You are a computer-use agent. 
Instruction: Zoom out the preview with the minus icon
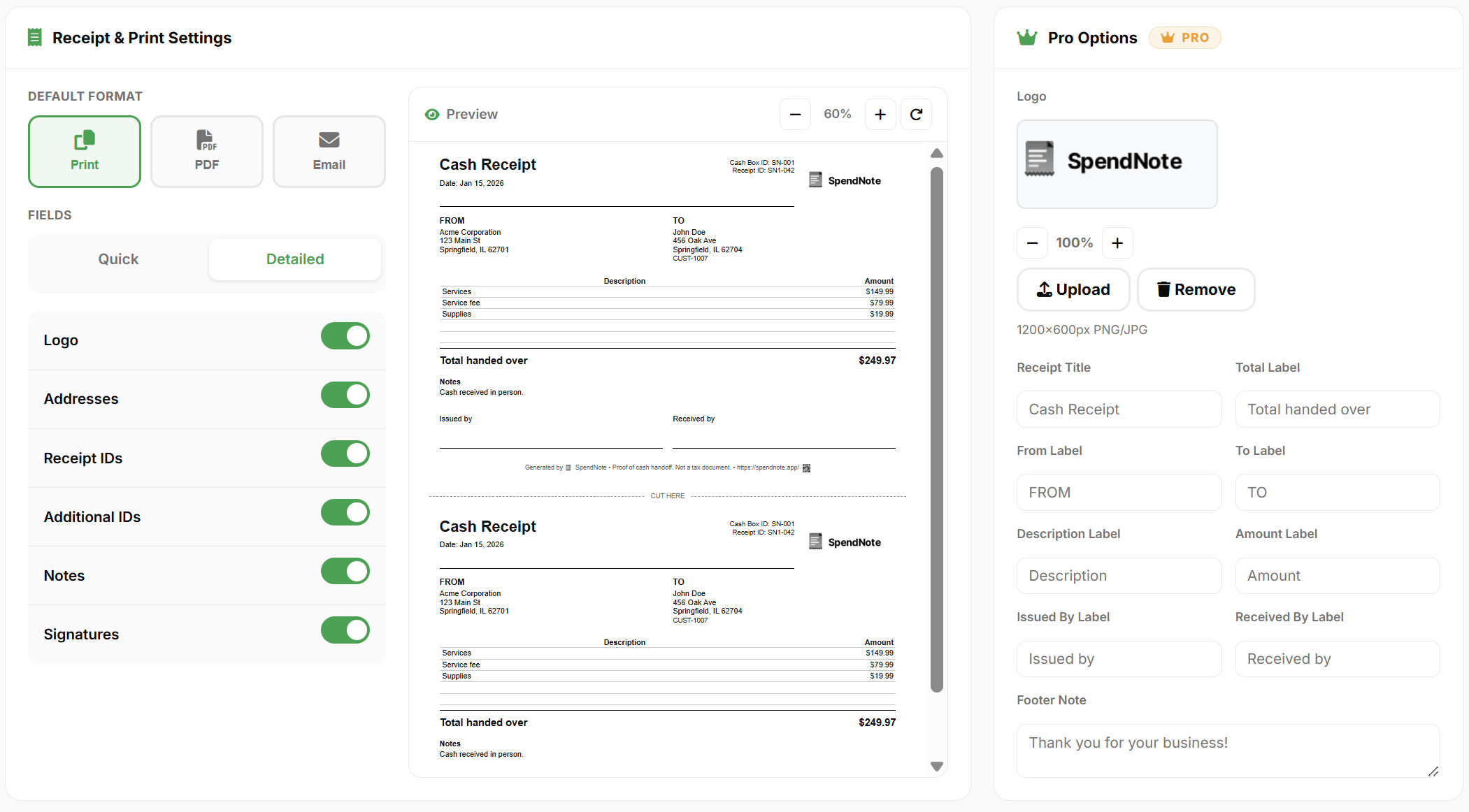795,114
